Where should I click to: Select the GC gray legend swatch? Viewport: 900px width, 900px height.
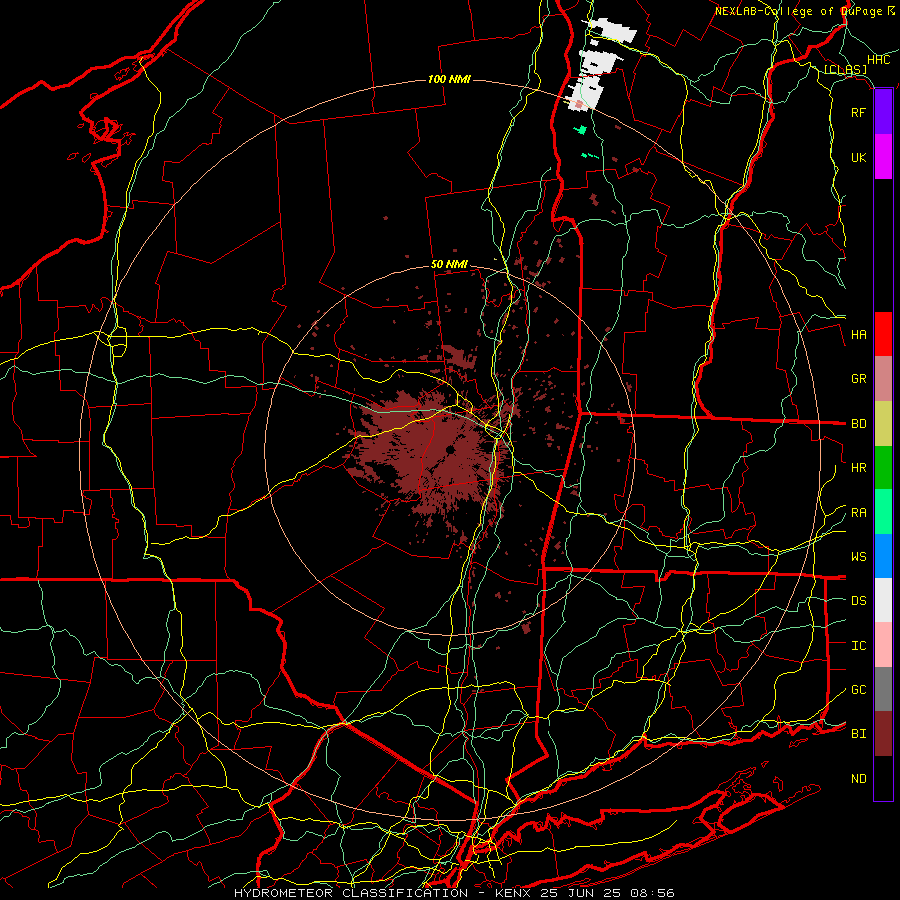883,689
